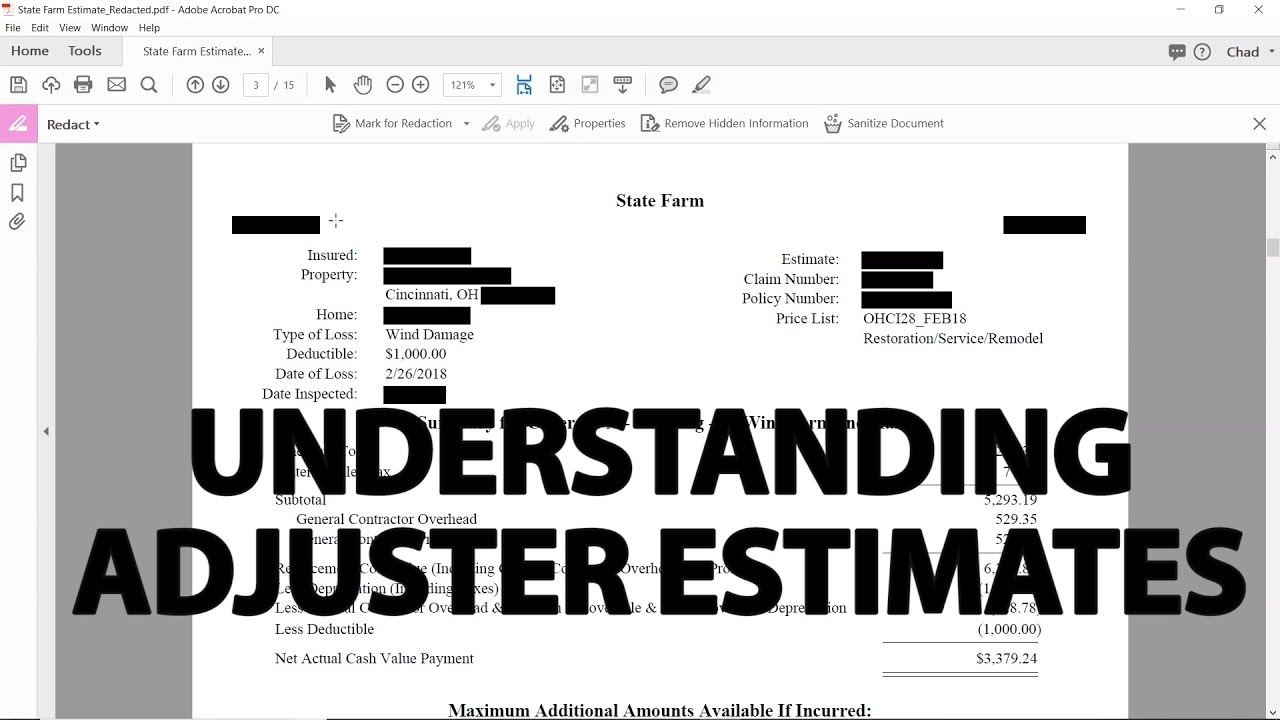The height and width of the screenshot is (720, 1280).
Task: Click the Maximum Additional Amounts heading
Action: tap(660, 710)
